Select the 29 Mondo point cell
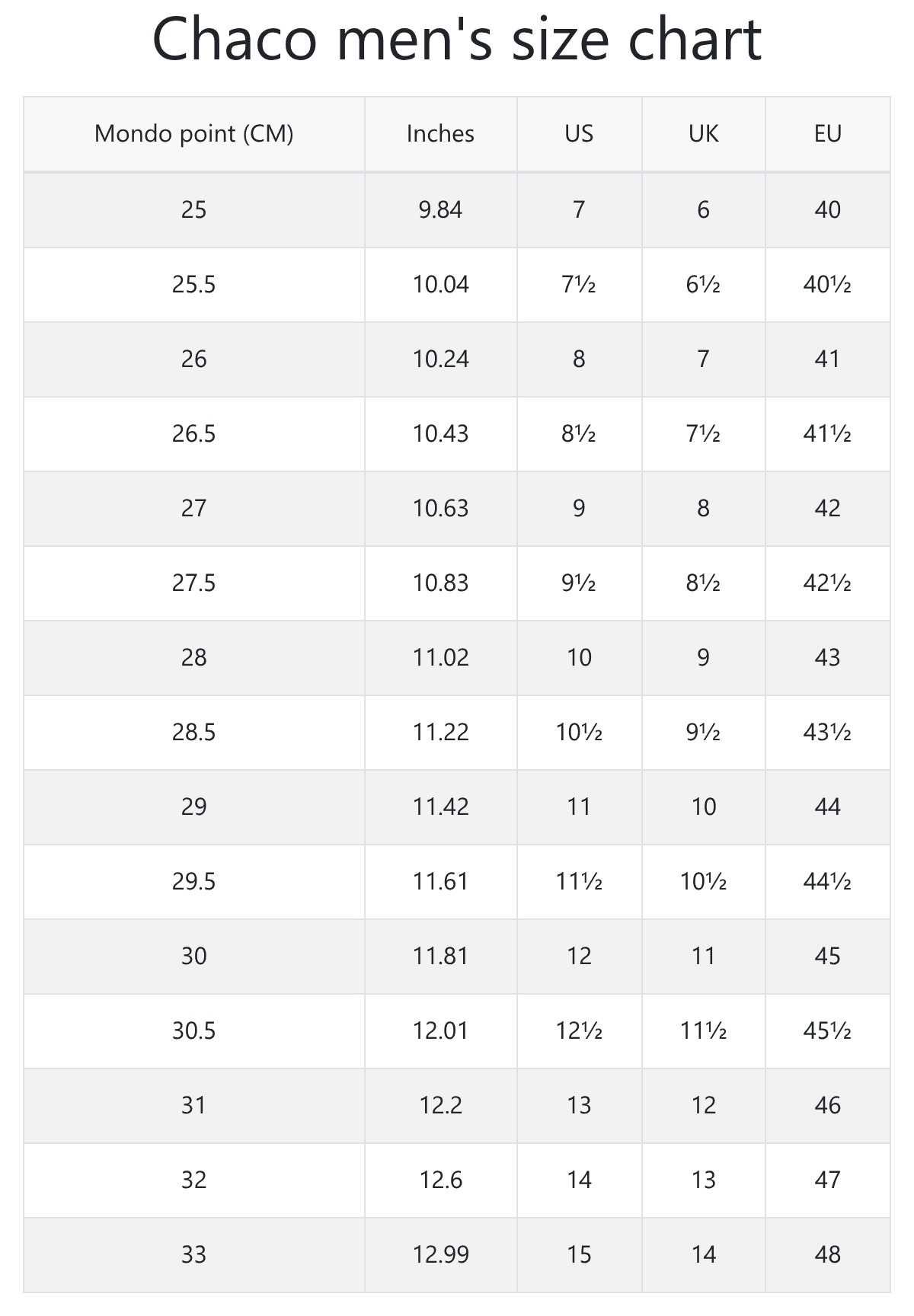 193,807
